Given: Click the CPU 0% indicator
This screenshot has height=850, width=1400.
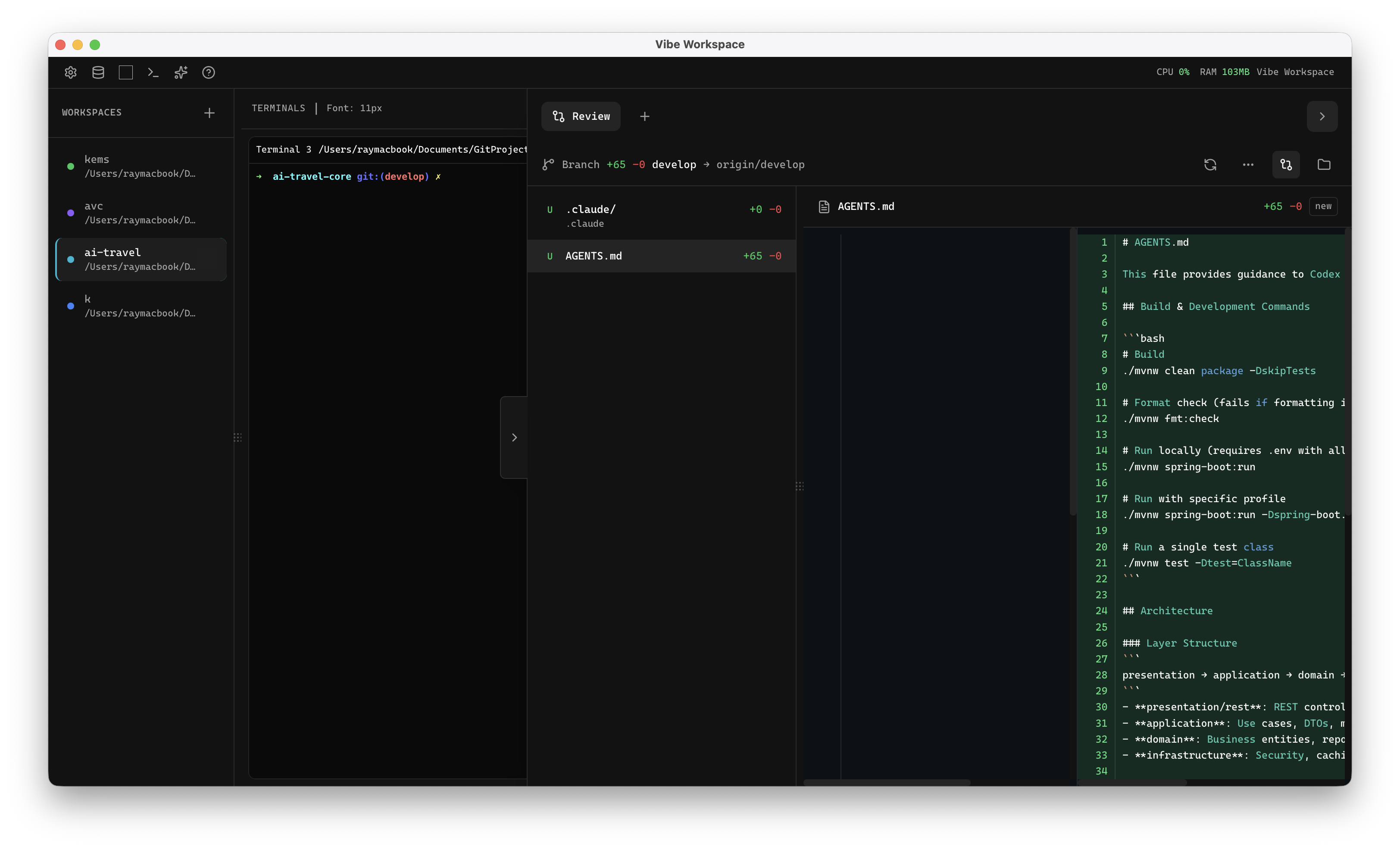Looking at the screenshot, I should [1173, 72].
